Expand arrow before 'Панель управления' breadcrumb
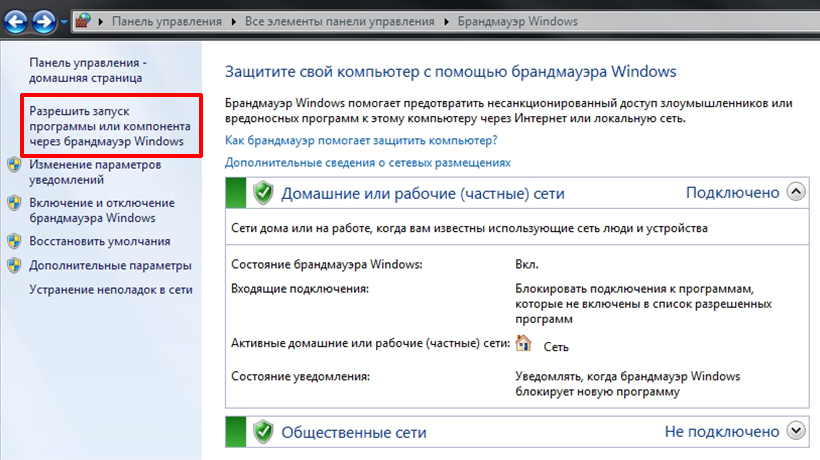 (100, 21)
